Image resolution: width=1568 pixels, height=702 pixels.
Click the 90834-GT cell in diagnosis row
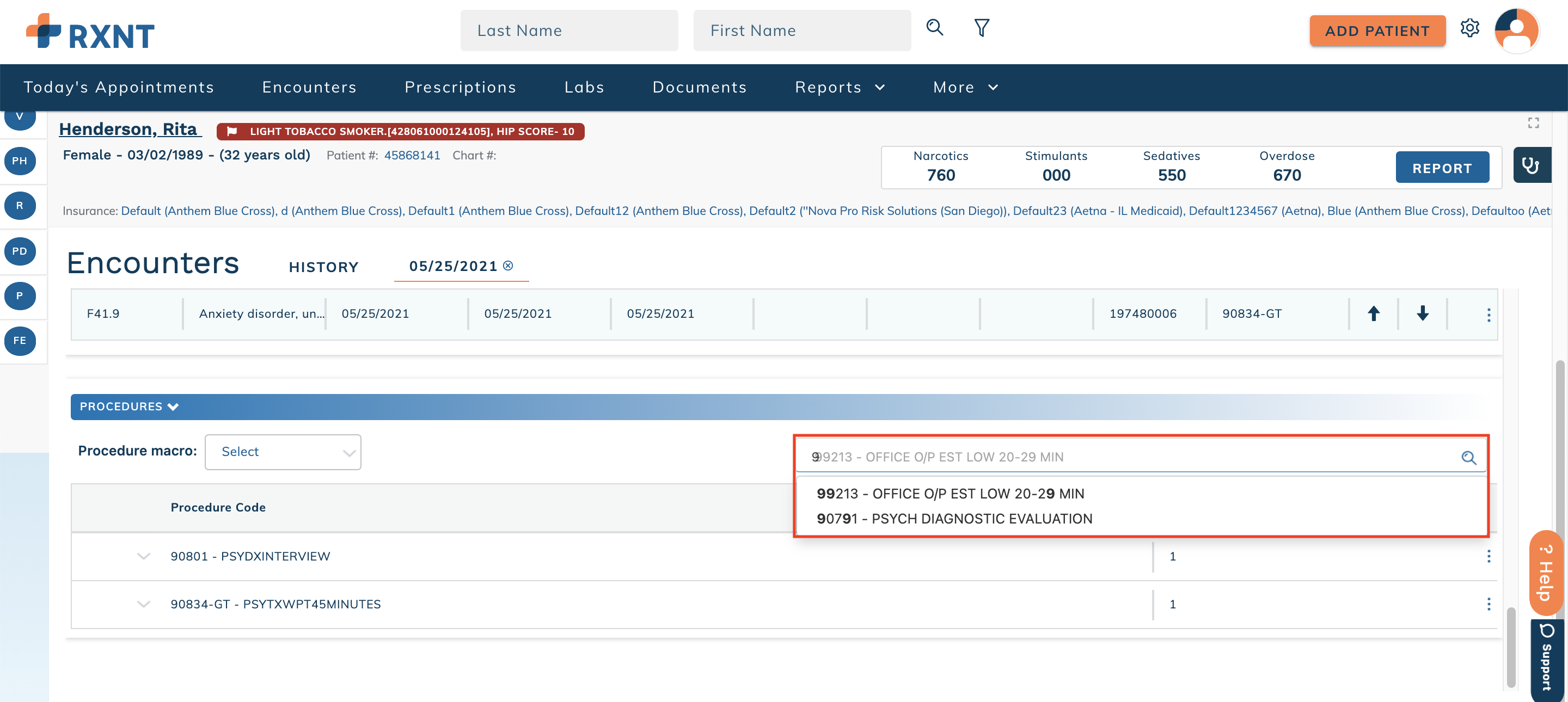(1252, 314)
